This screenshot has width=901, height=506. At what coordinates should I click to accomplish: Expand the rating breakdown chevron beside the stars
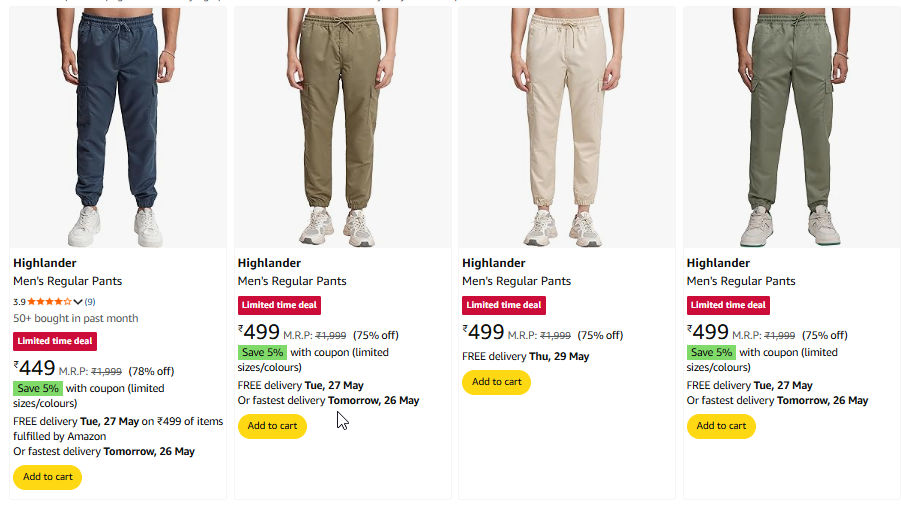(77, 301)
